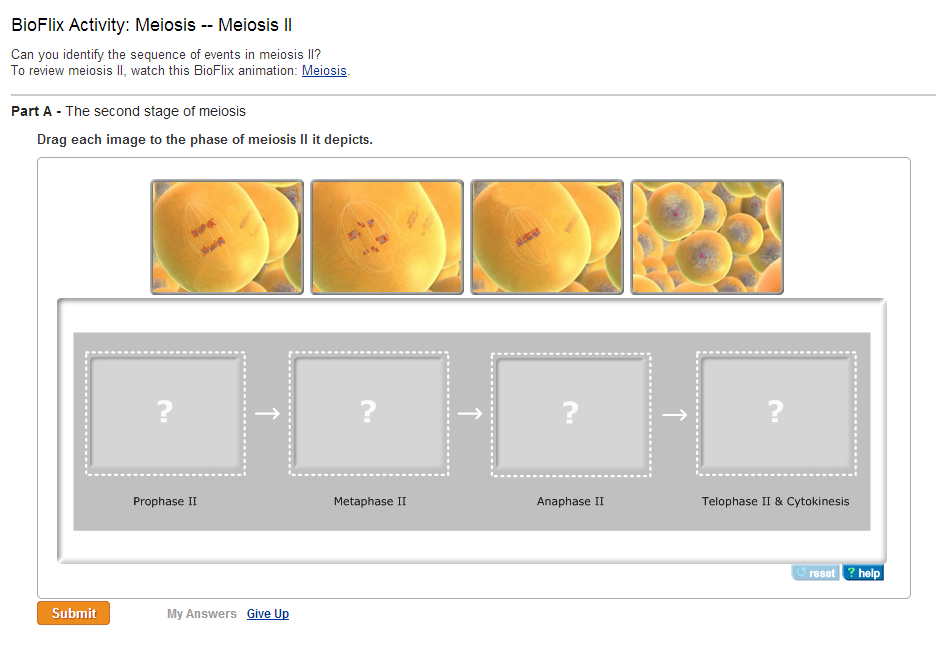Select the empty slot above Metaphase II
Image resolution: width=936 pixels, height=653 pixels.
(369, 413)
